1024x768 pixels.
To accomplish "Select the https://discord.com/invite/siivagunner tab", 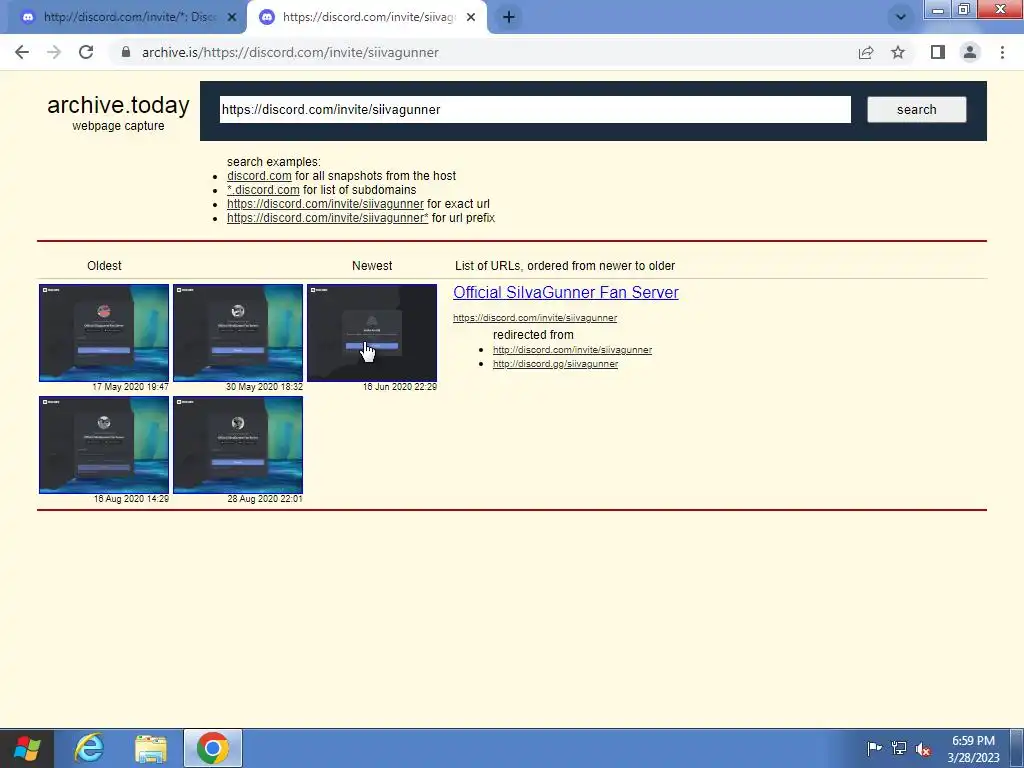I will (366, 18).
